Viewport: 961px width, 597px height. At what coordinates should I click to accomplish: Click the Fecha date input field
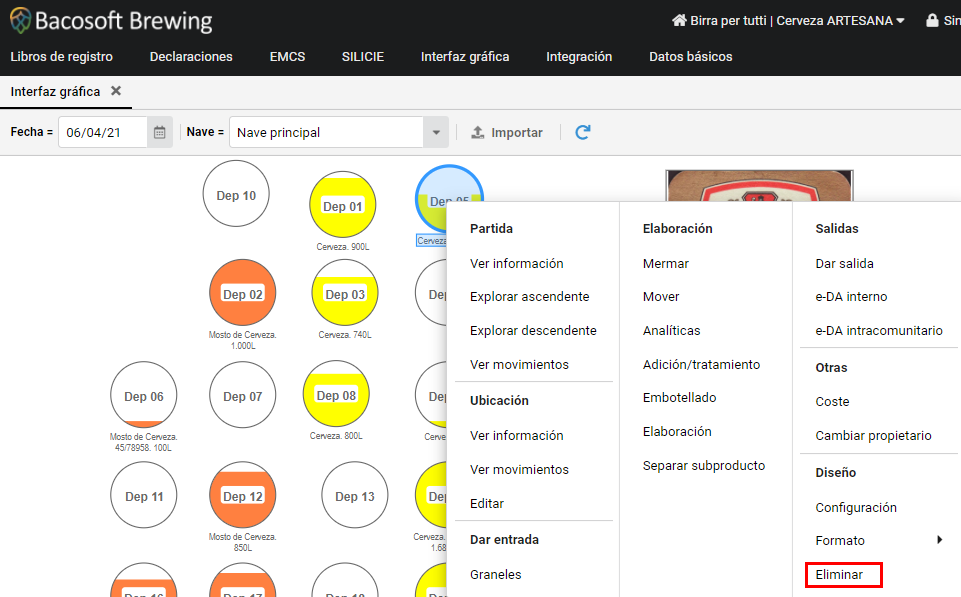pyautogui.click(x=102, y=132)
